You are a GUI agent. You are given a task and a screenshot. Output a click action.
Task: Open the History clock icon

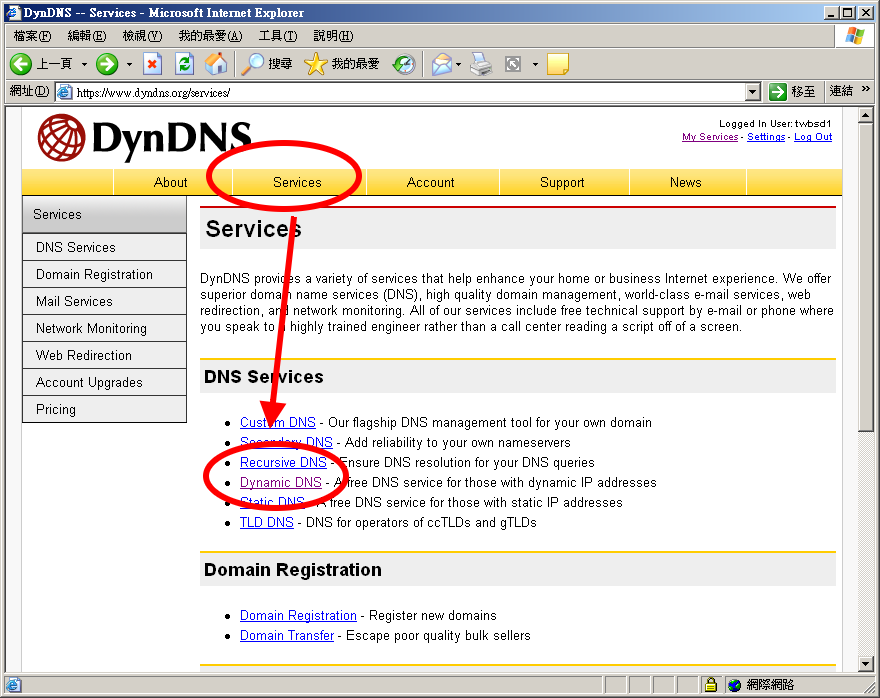pos(404,64)
